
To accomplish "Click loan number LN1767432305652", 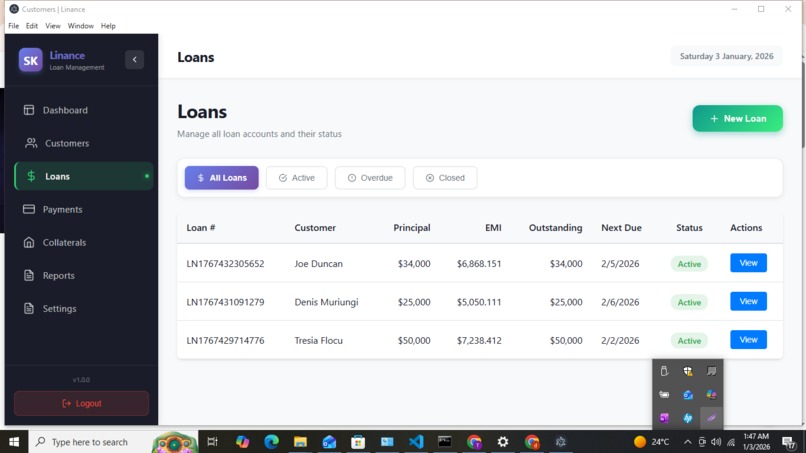I will (x=225, y=264).
